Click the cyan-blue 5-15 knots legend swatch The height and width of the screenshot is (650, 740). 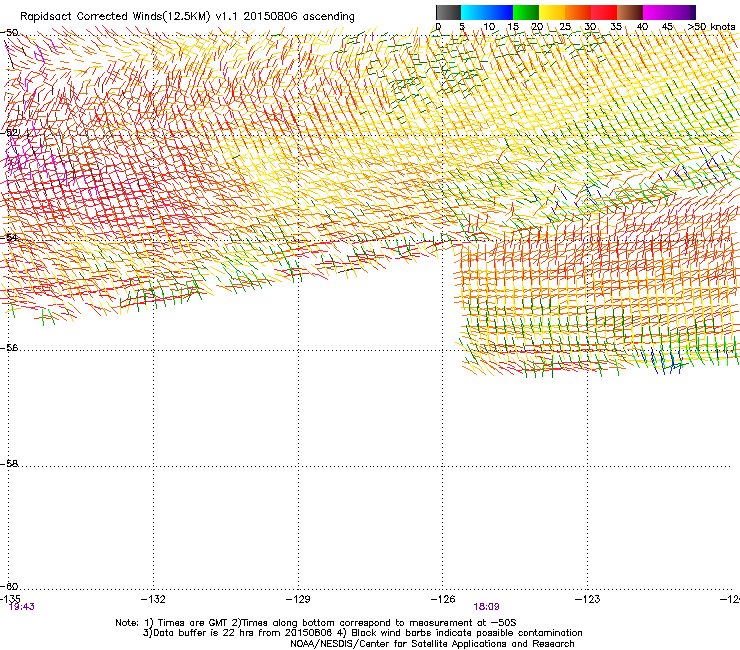487,12
